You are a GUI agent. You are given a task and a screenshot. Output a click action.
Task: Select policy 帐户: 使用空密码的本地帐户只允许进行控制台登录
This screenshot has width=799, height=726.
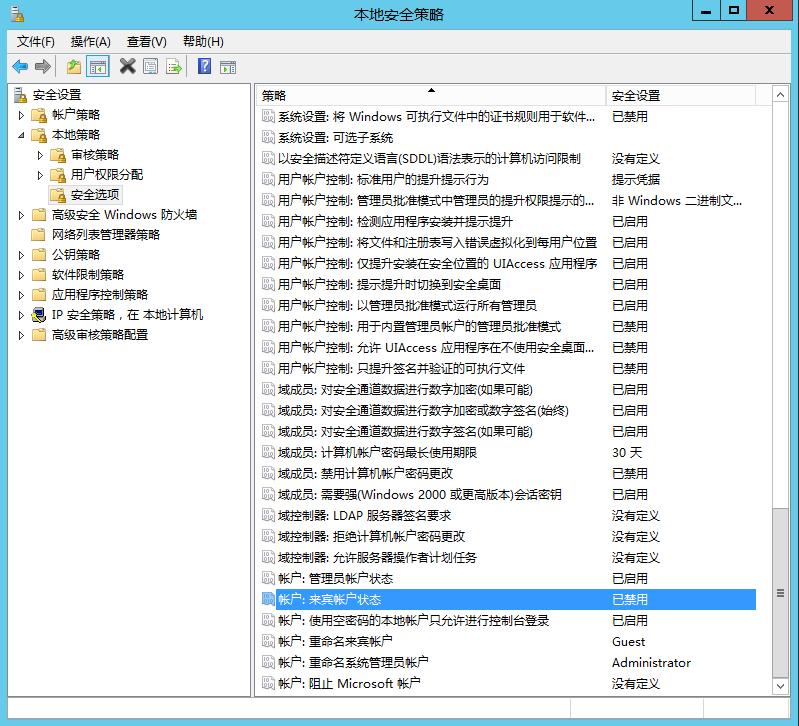(x=414, y=620)
